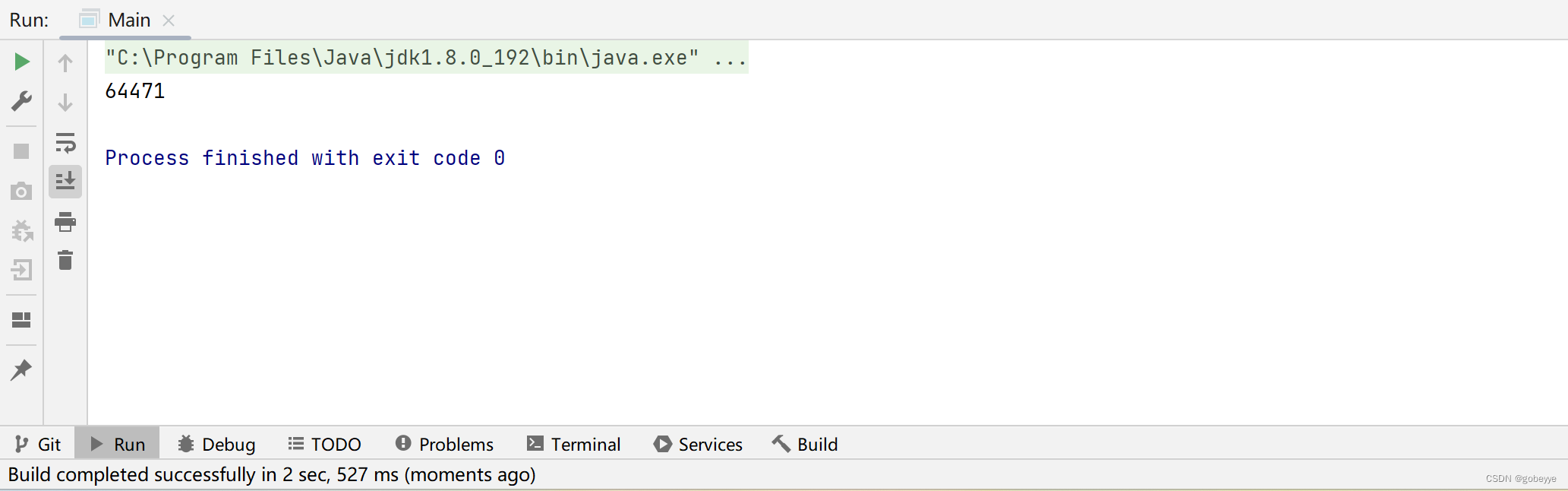Open the Build tool window
Screen dimensions: 1568x491
click(805, 444)
